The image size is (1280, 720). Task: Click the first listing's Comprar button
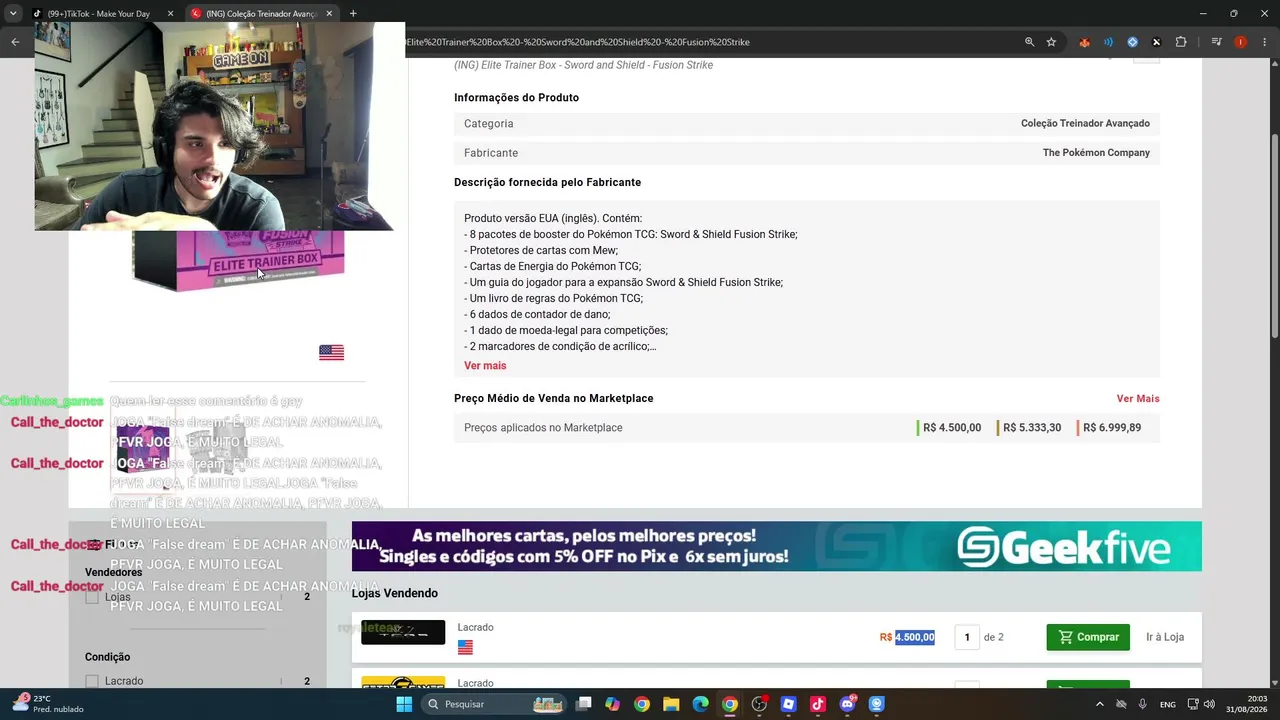tap(1088, 637)
